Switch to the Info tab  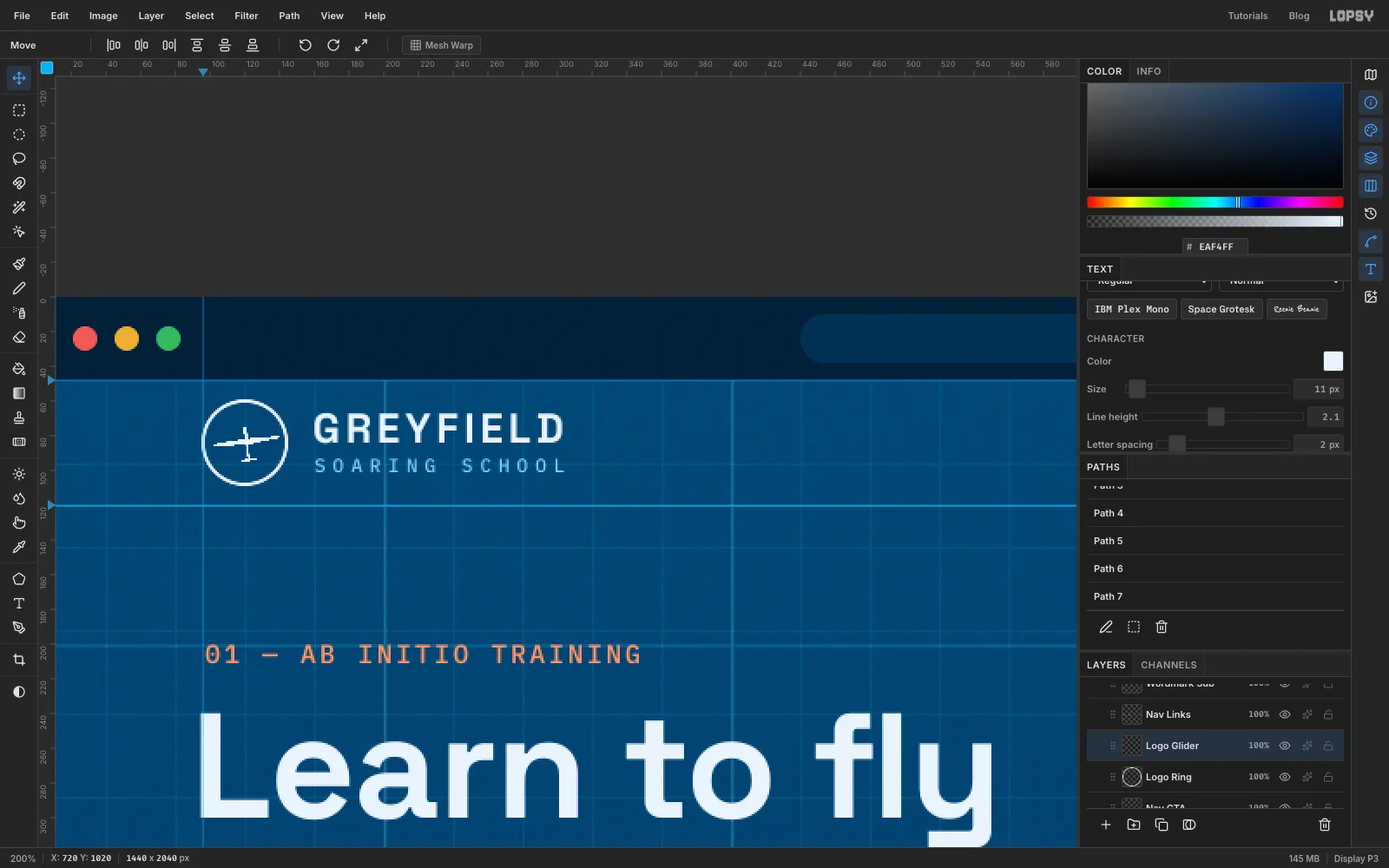click(1149, 71)
